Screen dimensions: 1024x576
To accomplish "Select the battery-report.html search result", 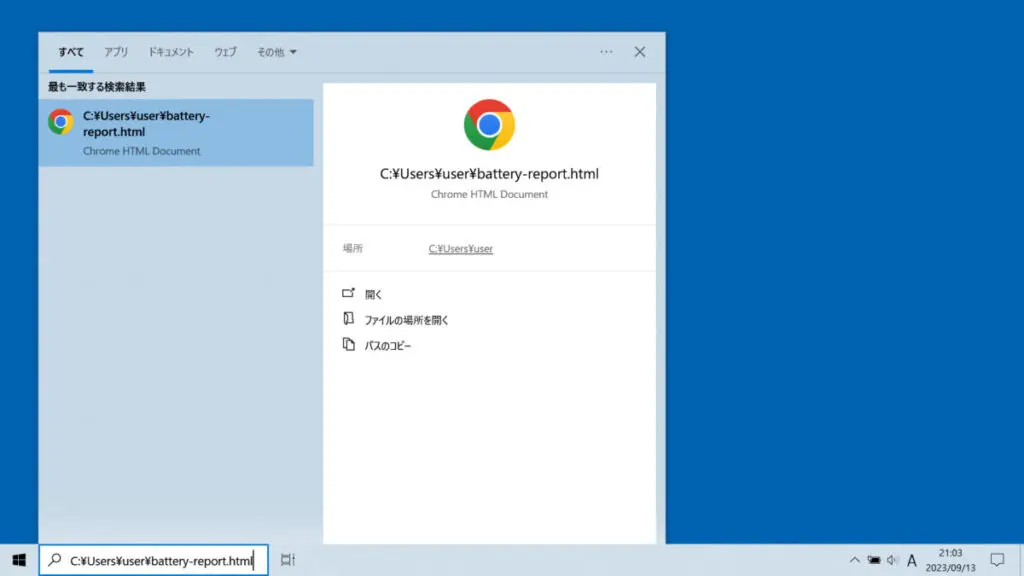I will (176, 133).
